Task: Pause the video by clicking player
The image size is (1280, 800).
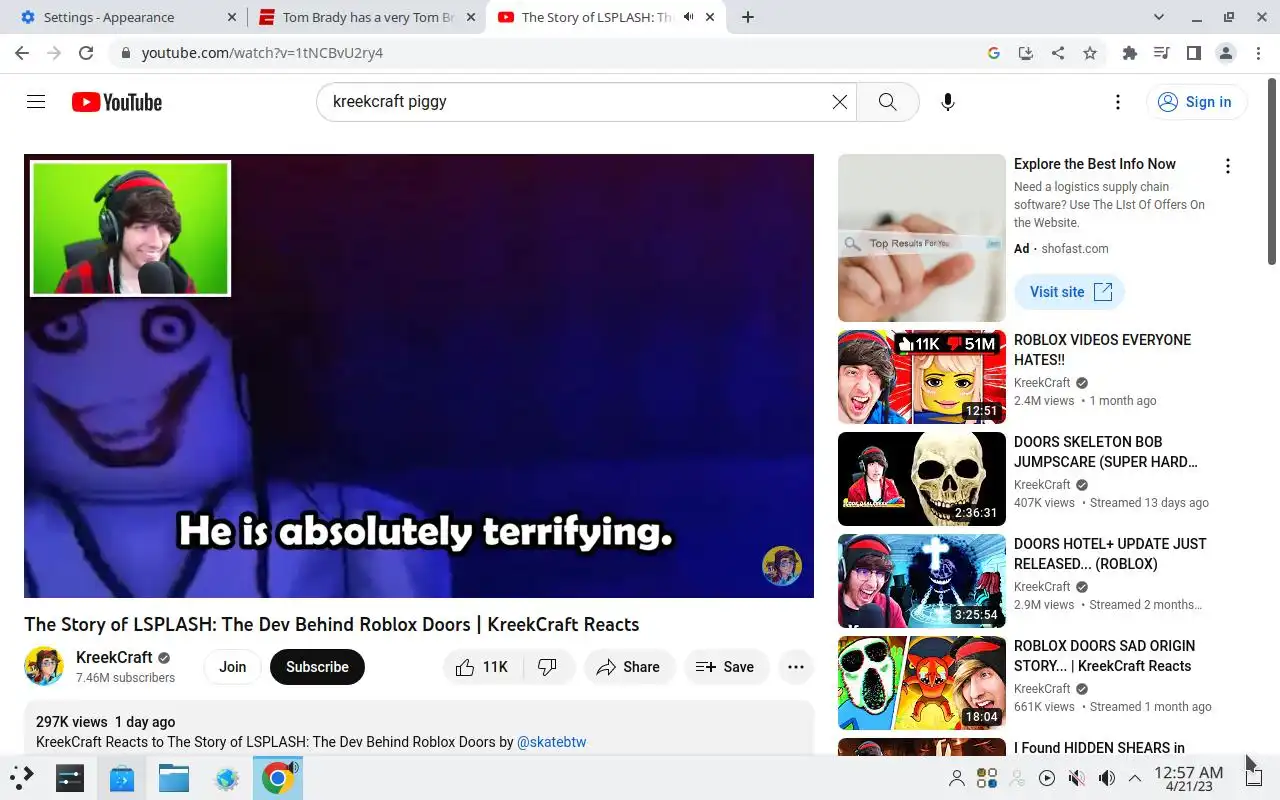Action: coord(419,376)
